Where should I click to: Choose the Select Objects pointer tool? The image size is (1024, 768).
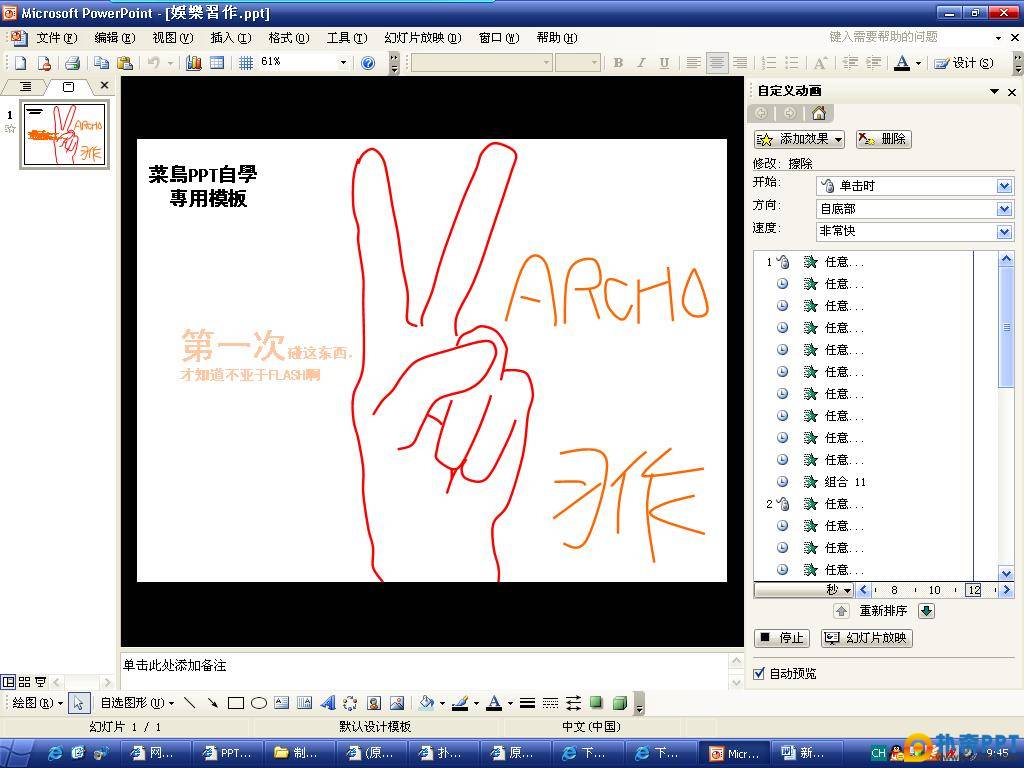(x=78, y=703)
